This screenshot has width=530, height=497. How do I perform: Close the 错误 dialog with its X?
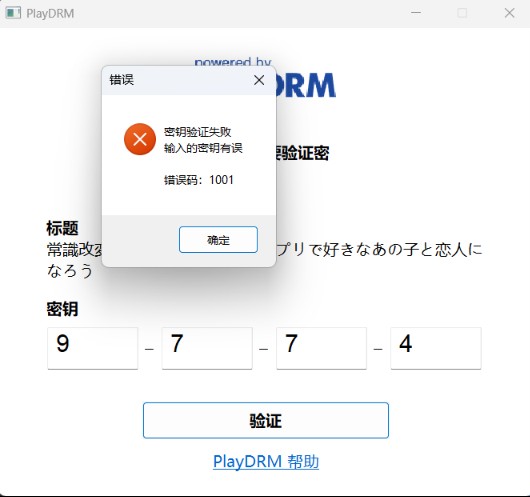click(x=259, y=80)
